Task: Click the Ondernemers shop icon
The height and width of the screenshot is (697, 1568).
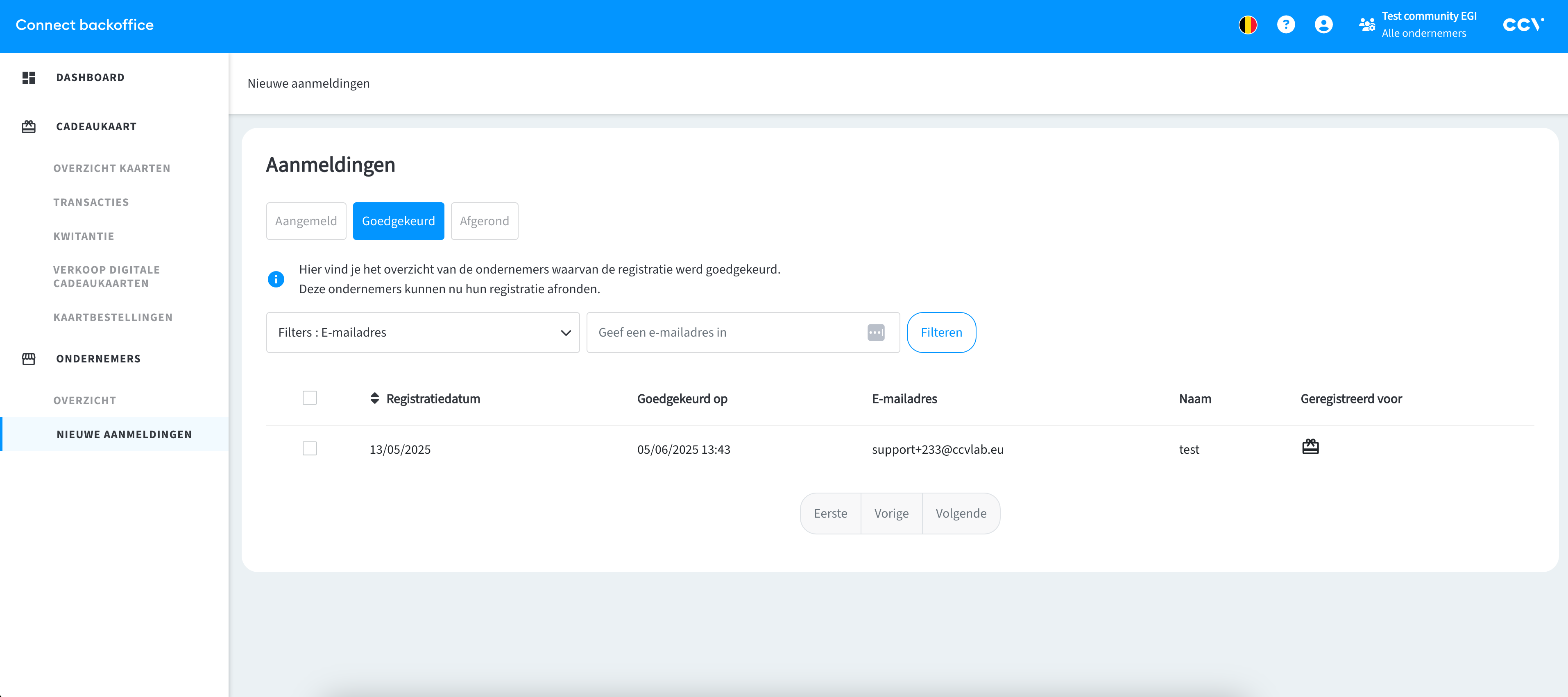Action: point(29,359)
